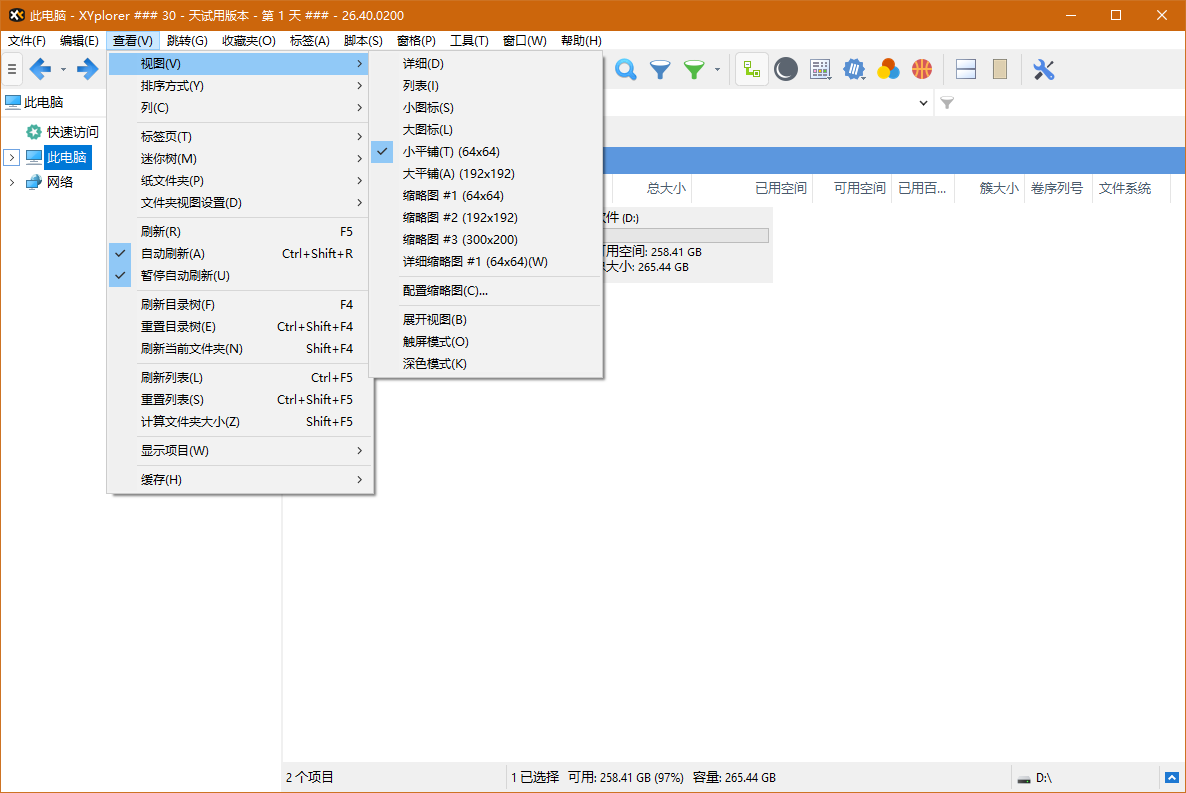Image resolution: width=1186 pixels, height=793 pixels.
Task: Click the green funnel filter icon
Action: tap(694, 70)
